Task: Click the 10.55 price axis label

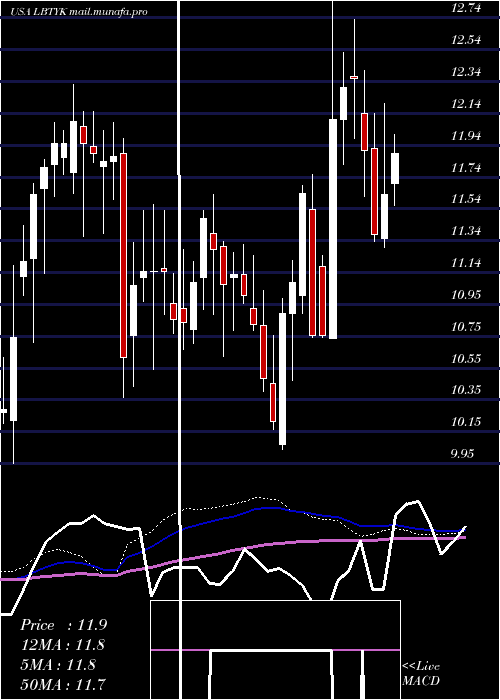Action: (466, 358)
